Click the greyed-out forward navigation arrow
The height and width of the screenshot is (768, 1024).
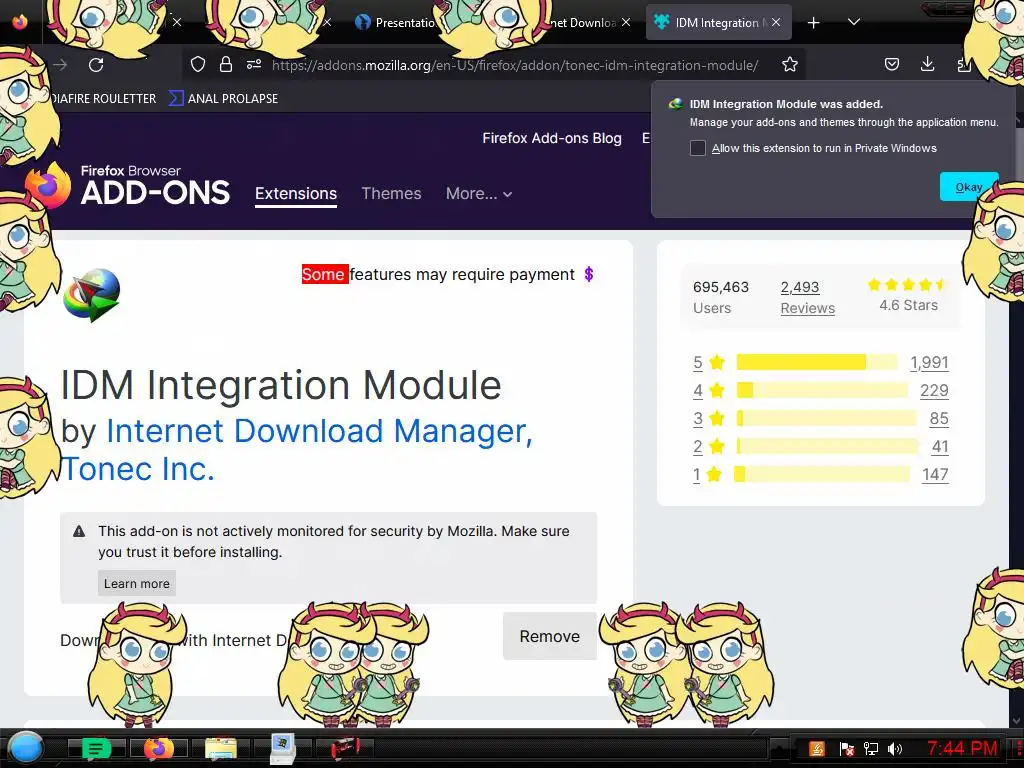coord(60,65)
